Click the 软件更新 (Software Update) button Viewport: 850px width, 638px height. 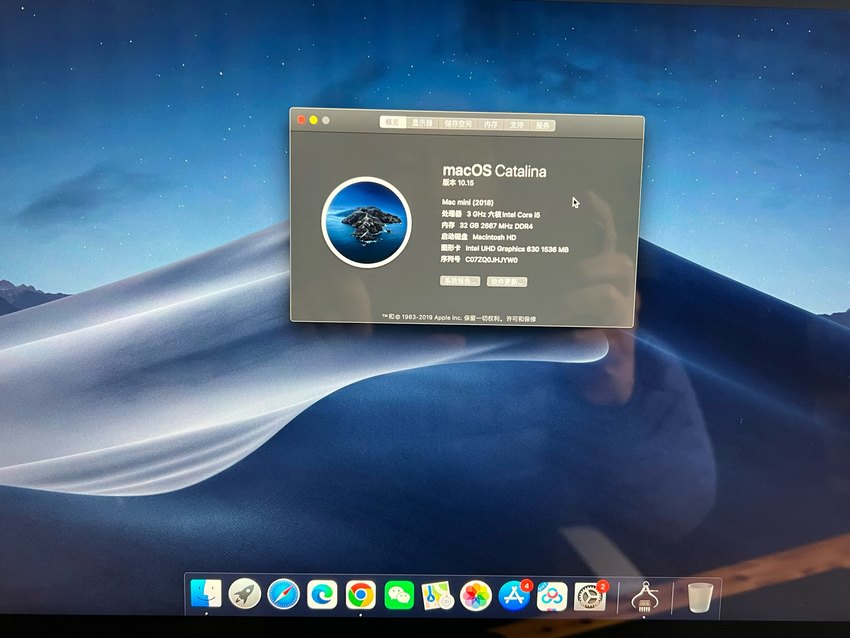[507, 281]
